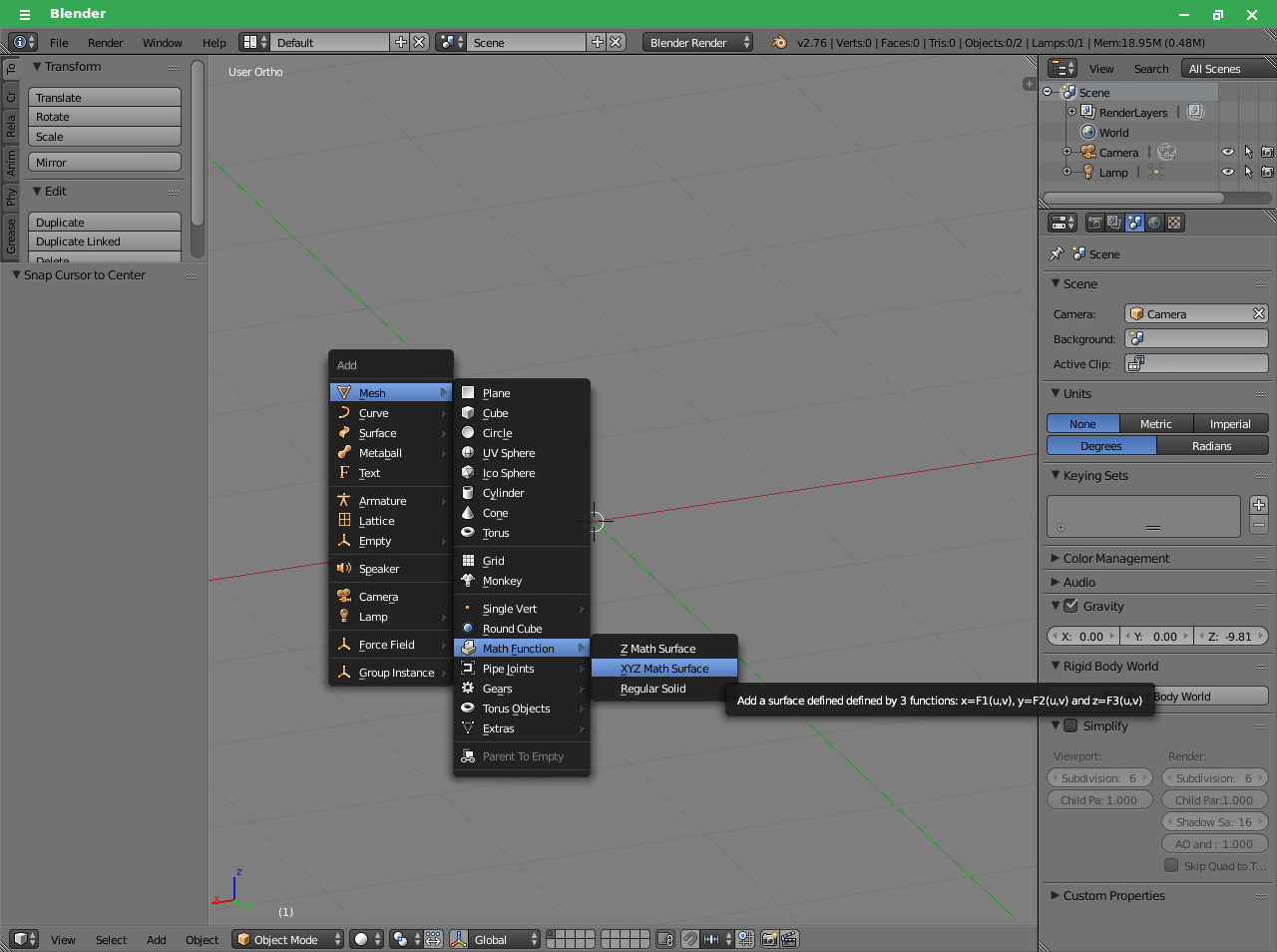The height and width of the screenshot is (952, 1277).
Task: Open the Blender Render engine dropdown
Action: click(698, 42)
